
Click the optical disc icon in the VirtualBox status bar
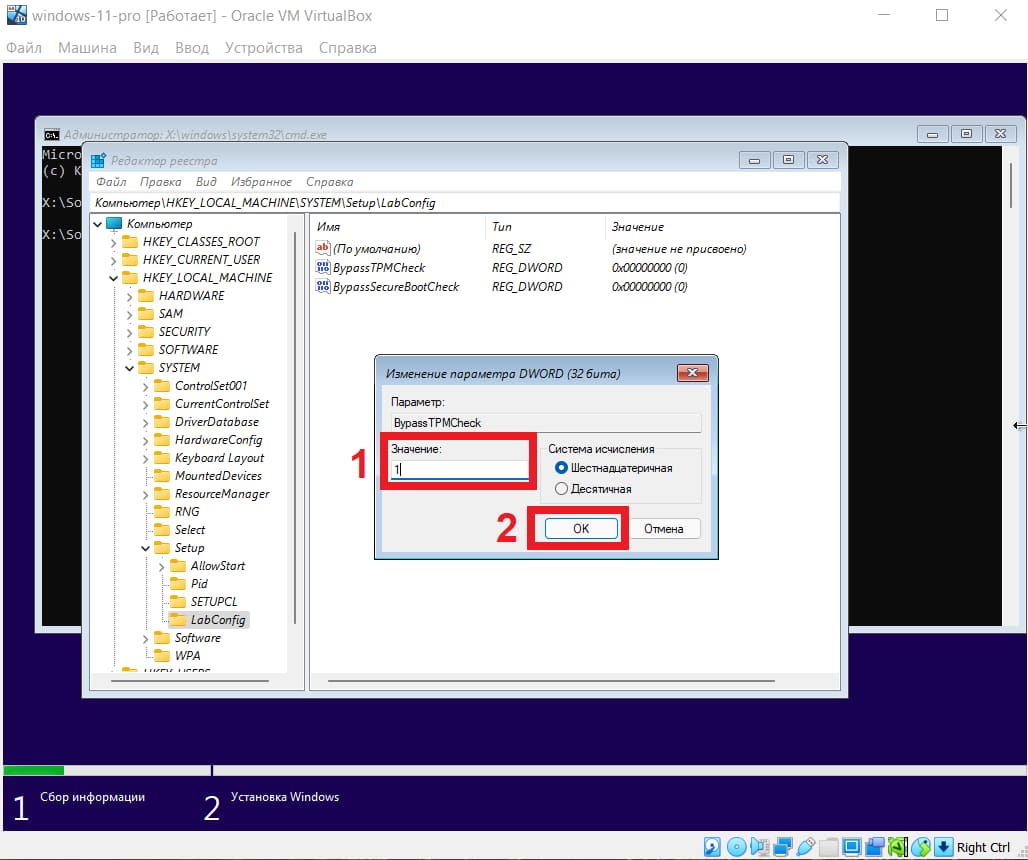(x=736, y=847)
